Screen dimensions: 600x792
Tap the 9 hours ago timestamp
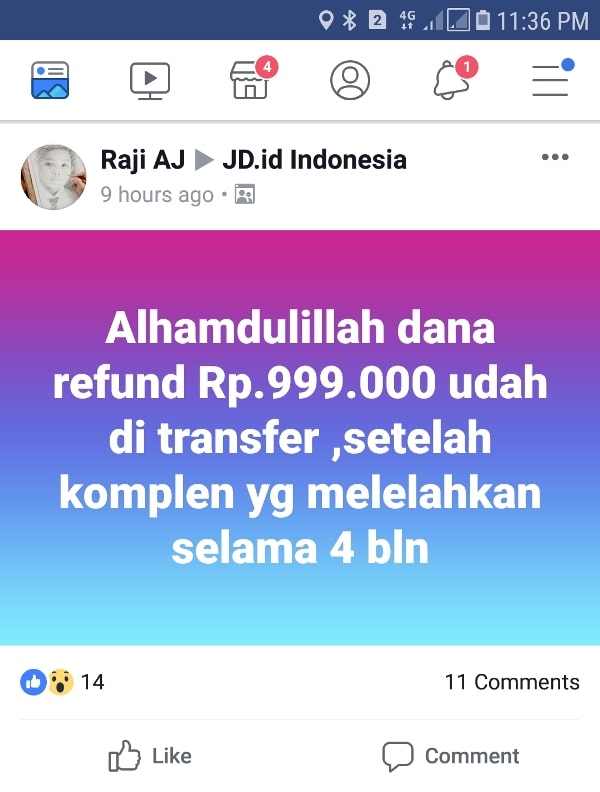pos(157,194)
